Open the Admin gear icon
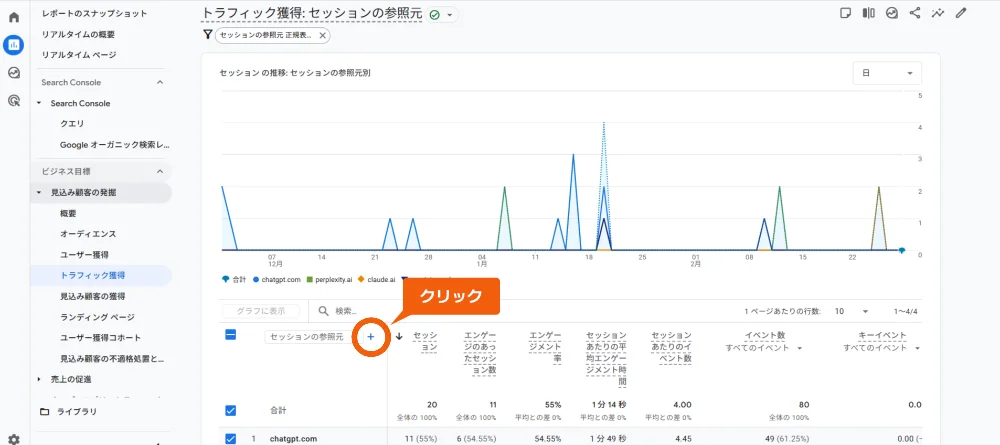This screenshot has height=445, width=1000. coord(14,438)
